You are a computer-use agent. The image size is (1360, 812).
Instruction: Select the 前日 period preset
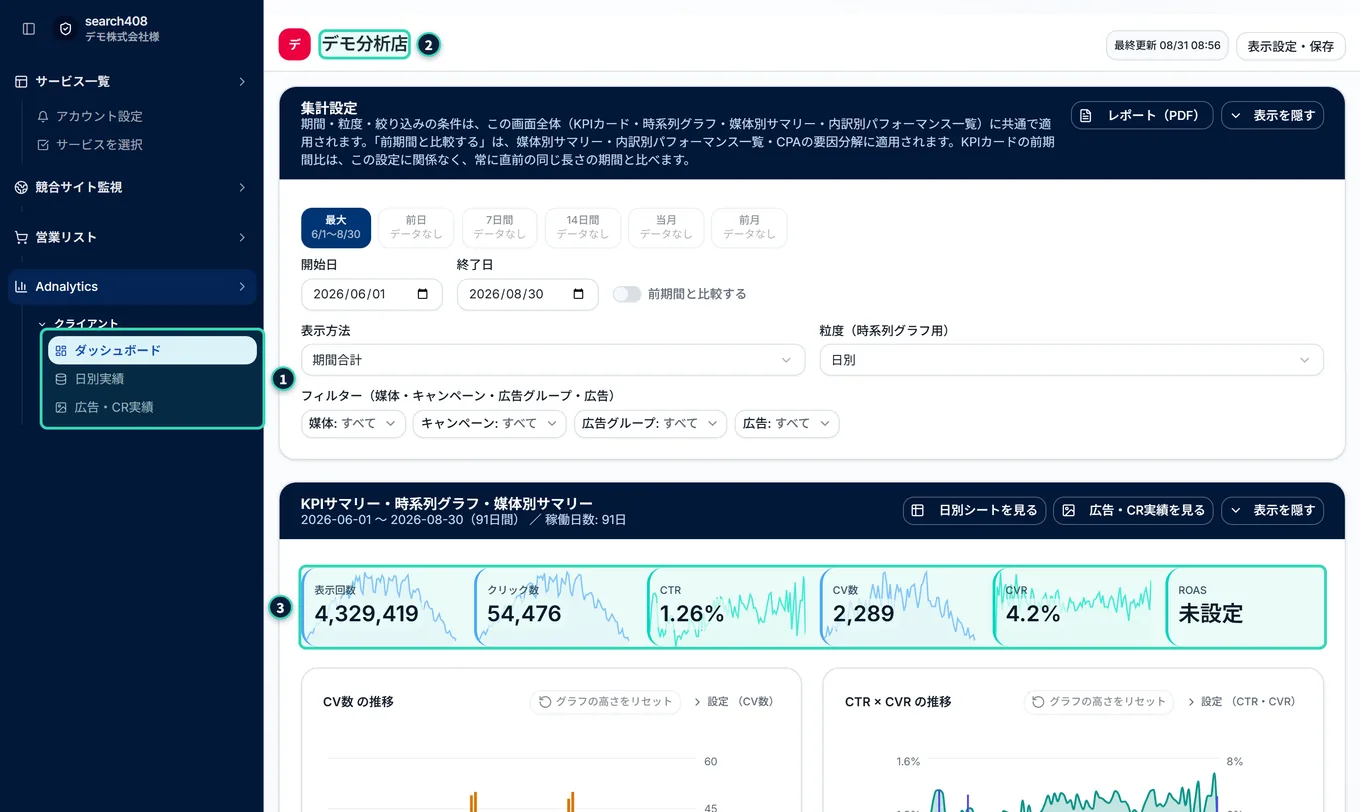416,227
